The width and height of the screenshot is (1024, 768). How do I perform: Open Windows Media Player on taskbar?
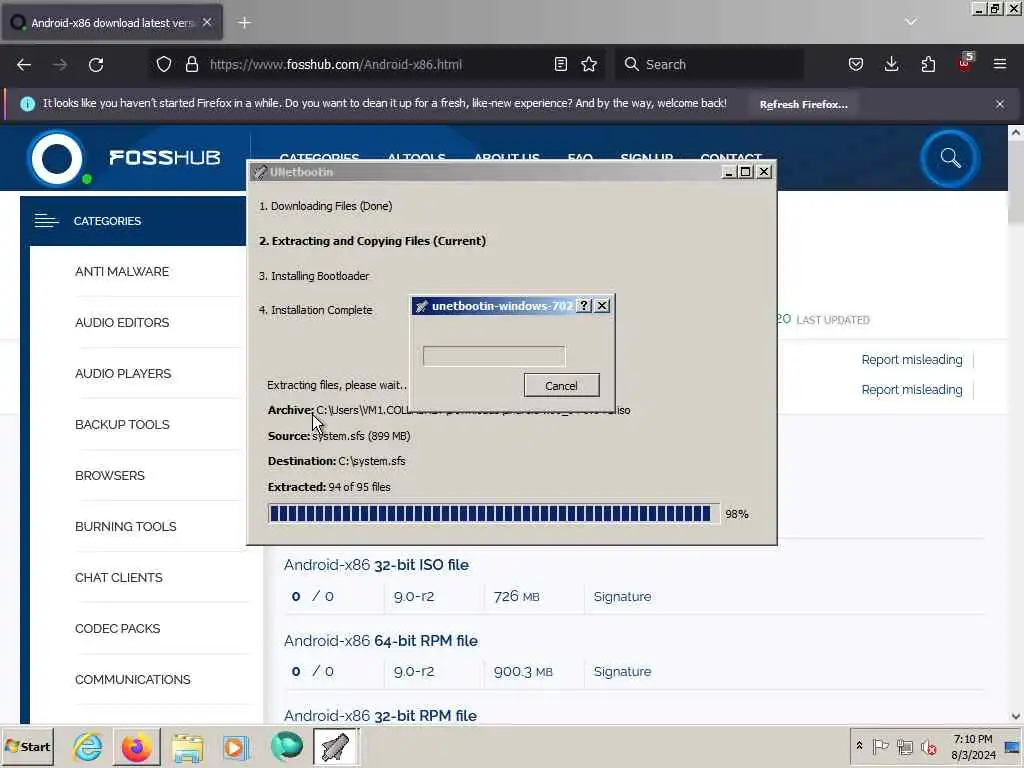[236, 746]
